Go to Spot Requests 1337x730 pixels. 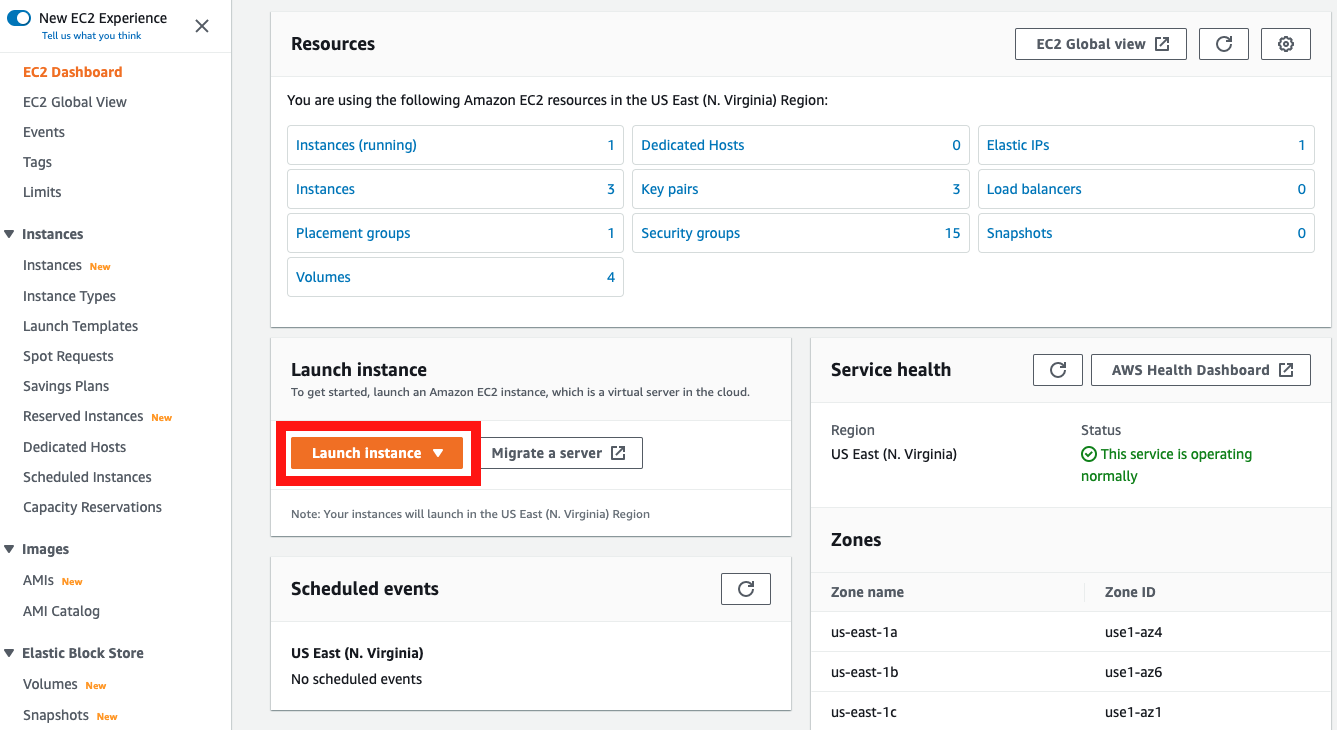click(68, 356)
